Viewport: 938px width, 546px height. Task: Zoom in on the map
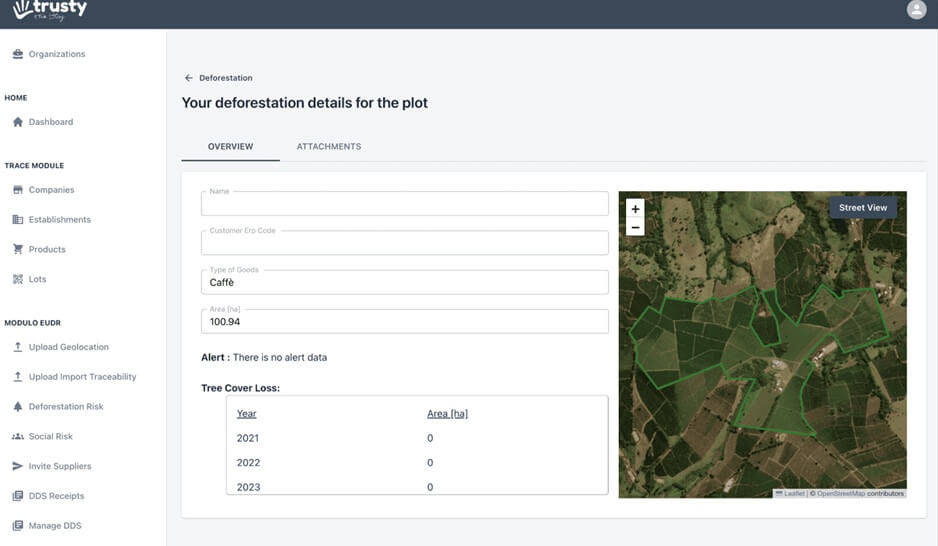coord(635,209)
